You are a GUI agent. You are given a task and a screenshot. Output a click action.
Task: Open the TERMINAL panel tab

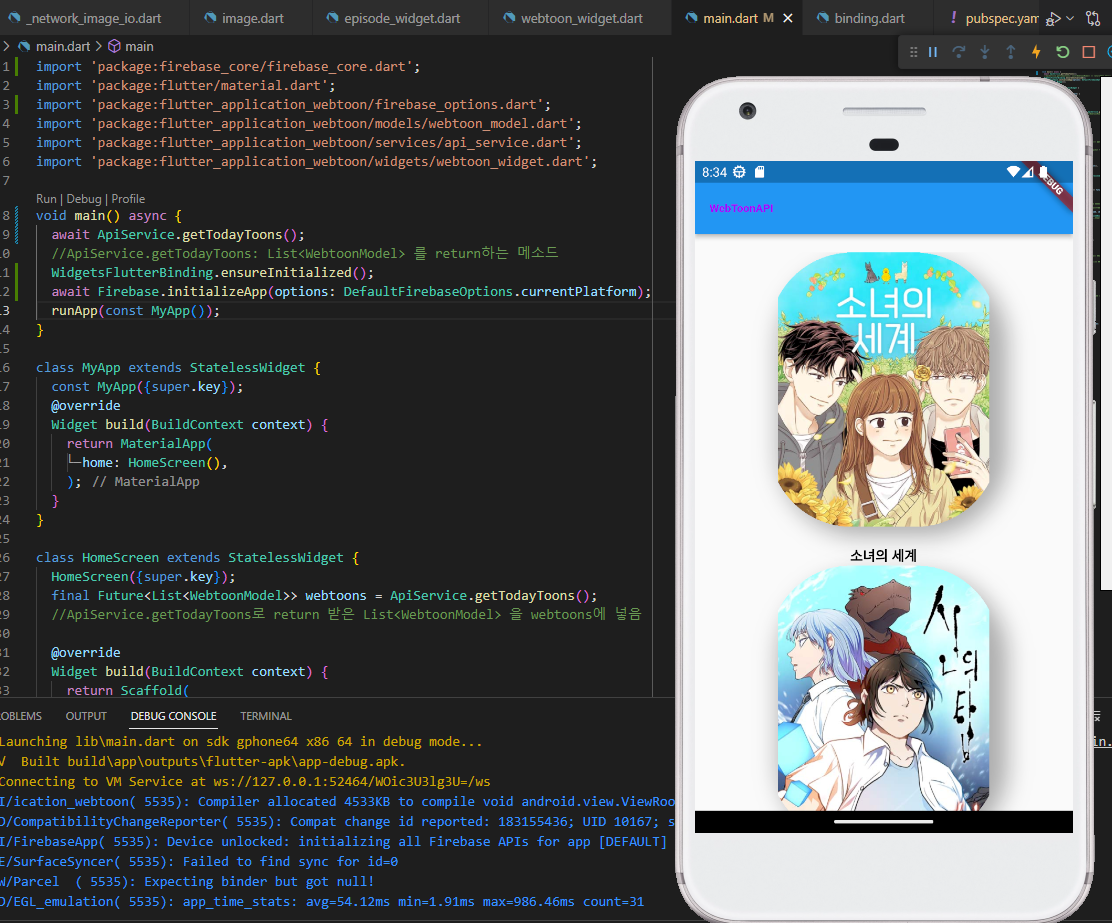point(266,716)
